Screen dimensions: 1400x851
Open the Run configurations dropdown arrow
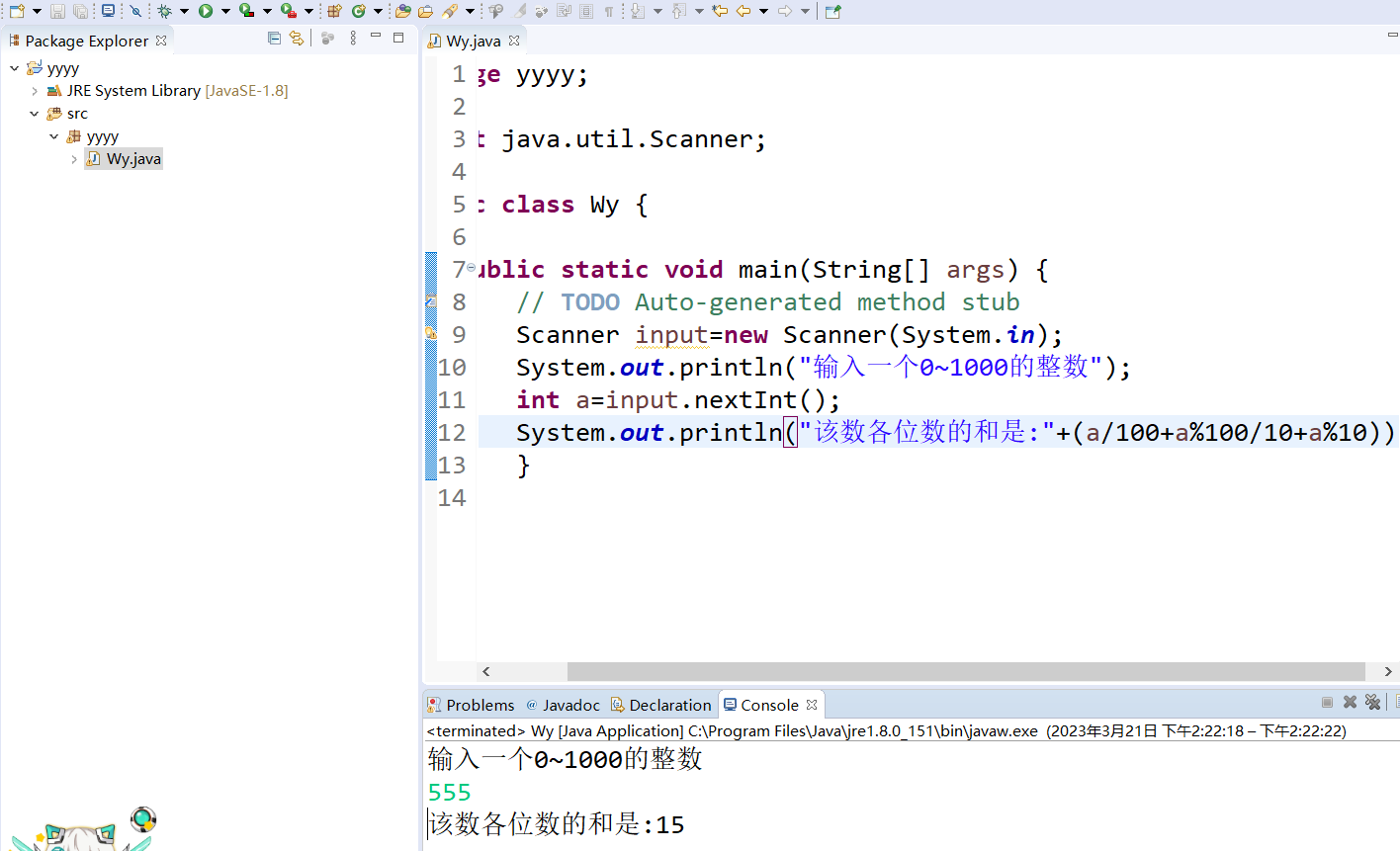225,11
